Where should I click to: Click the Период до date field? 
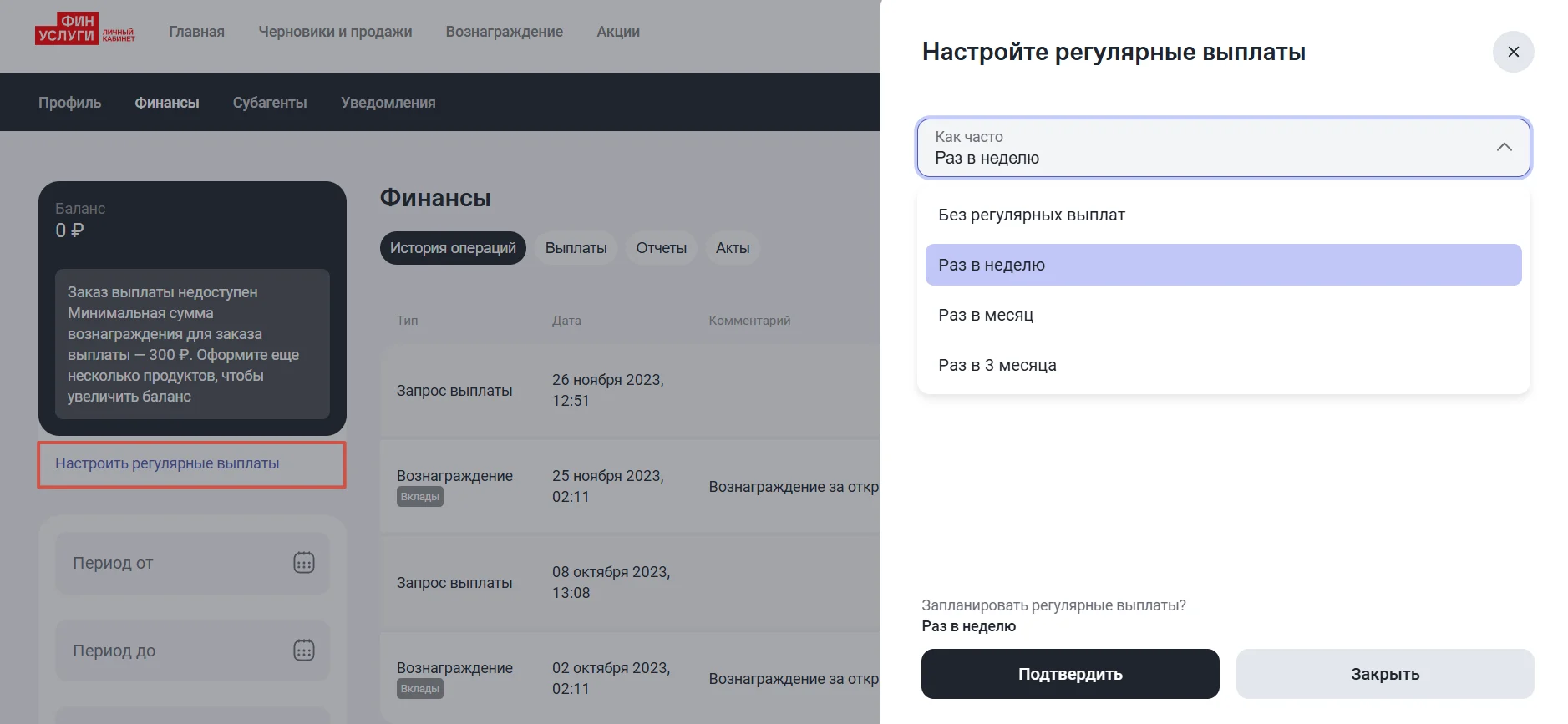[x=192, y=651]
